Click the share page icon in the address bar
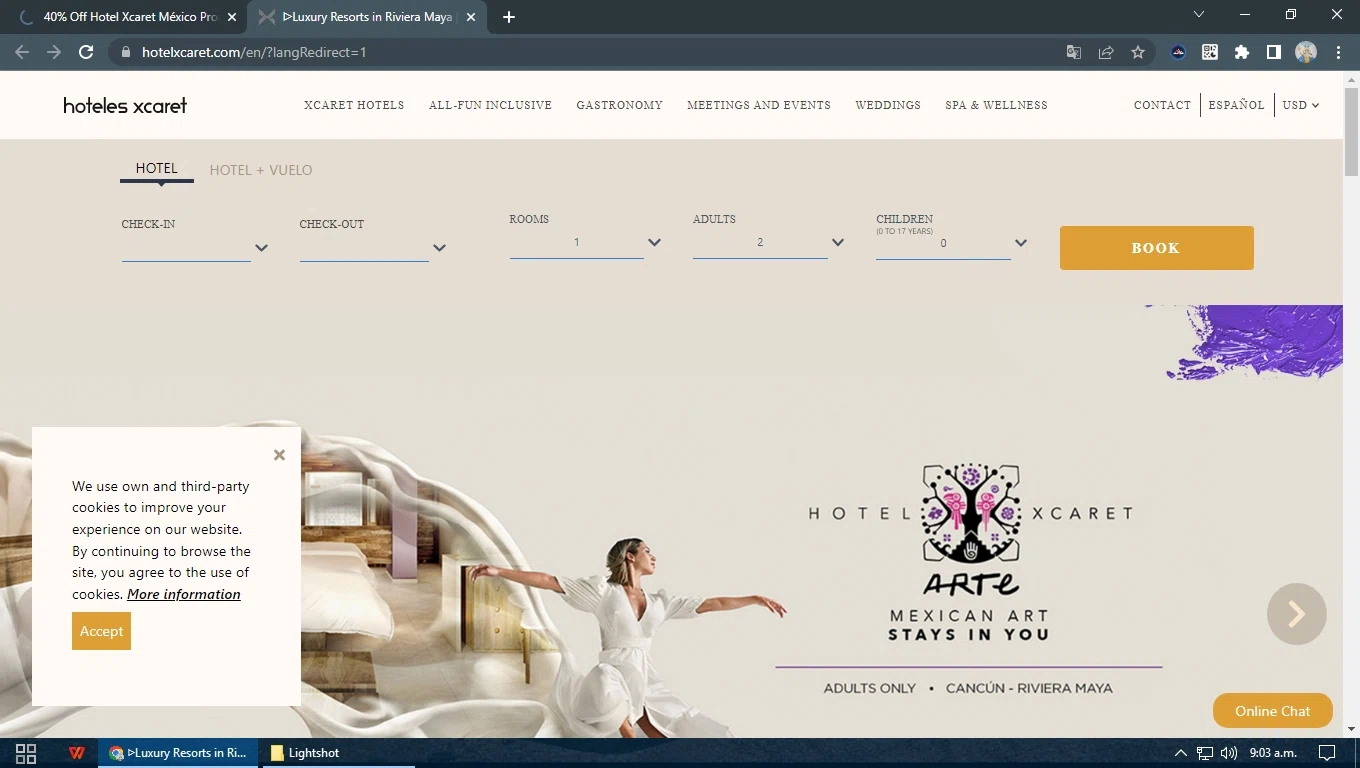Viewport: 1360px width, 768px height. [x=1106, y=52]
